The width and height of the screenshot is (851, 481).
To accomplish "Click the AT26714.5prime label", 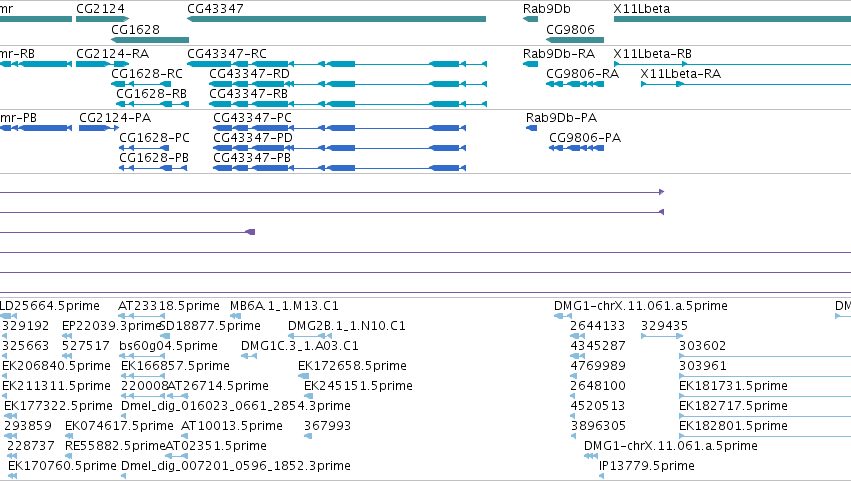I will [218, 386].
